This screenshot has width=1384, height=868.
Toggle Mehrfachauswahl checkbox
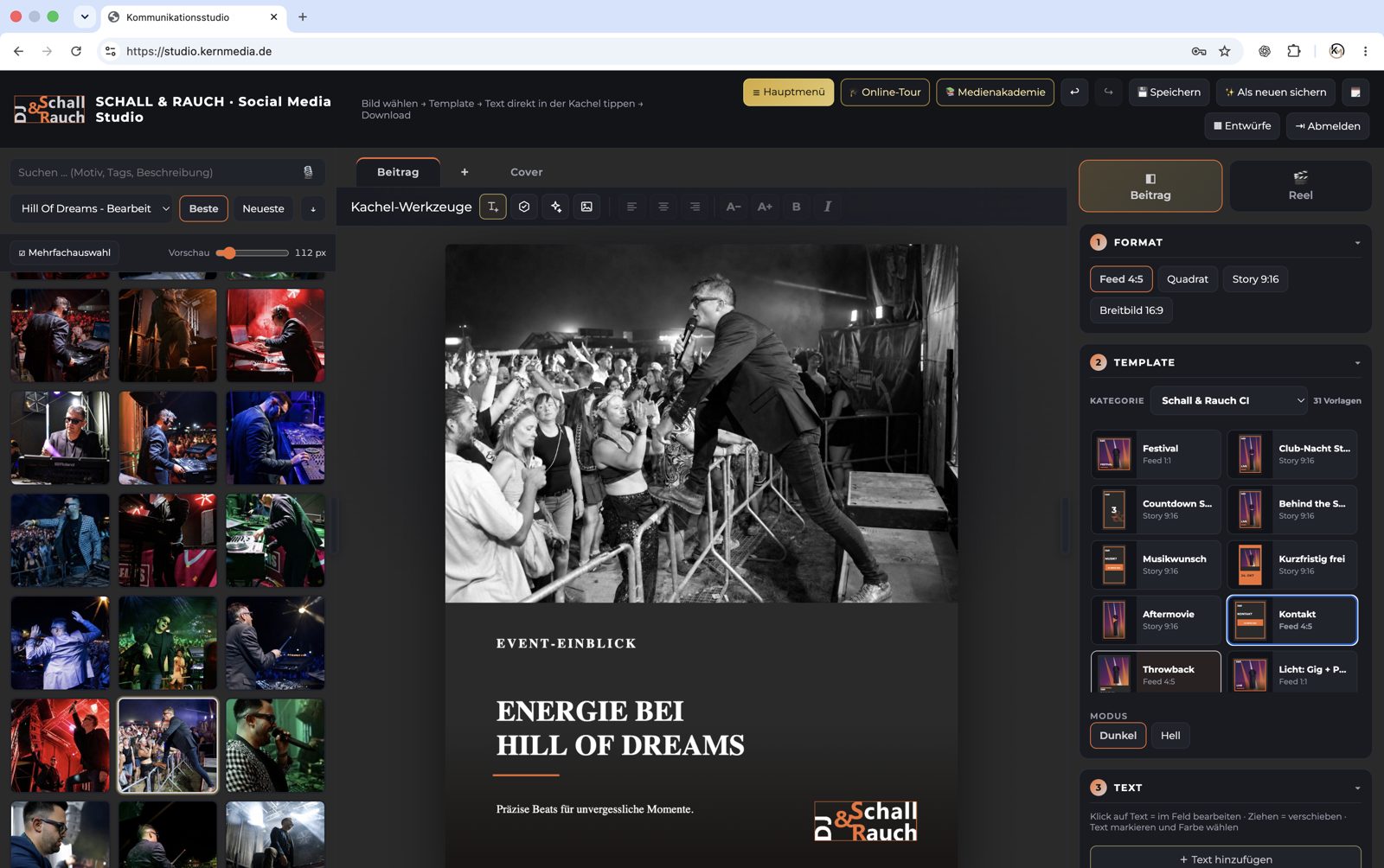pos(65,252)
